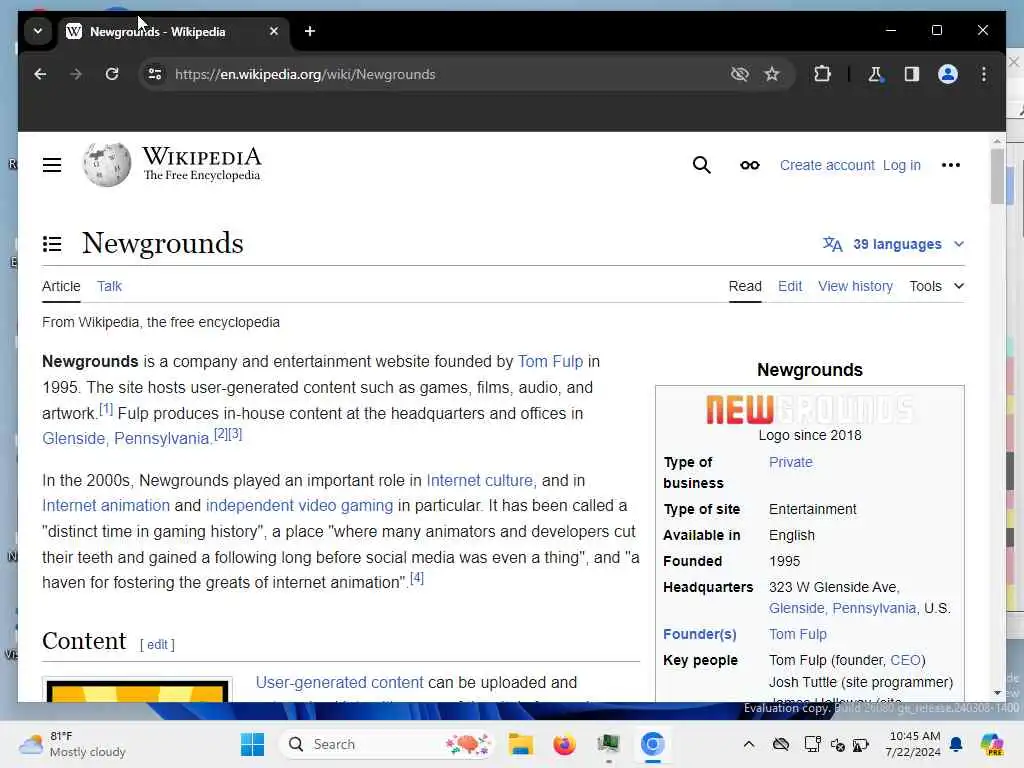Image resolution: width=1024 pixels, height=768 pixels.
Task: Click the Wikipedia globe logo
Action: 107,165
